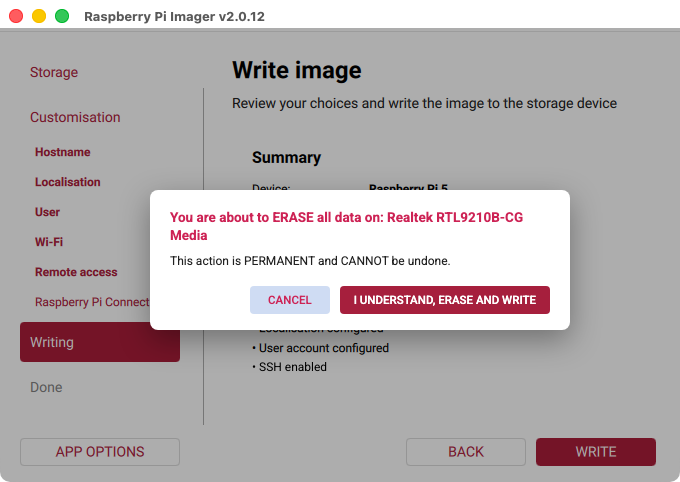Click the 'Summary' heading
Screen dimensions: 680x482
[x=286, y=157]
